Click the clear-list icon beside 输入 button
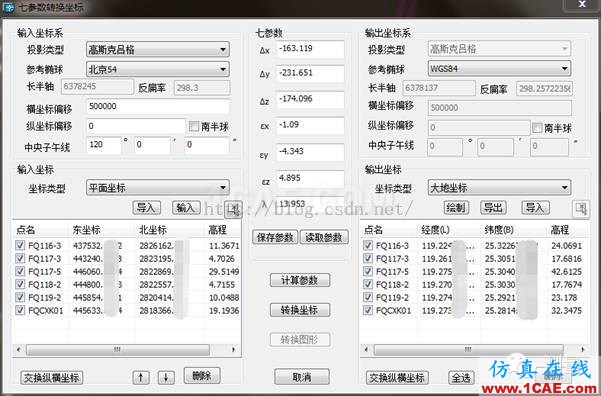 pyautogui.click(x=233, y=209)
